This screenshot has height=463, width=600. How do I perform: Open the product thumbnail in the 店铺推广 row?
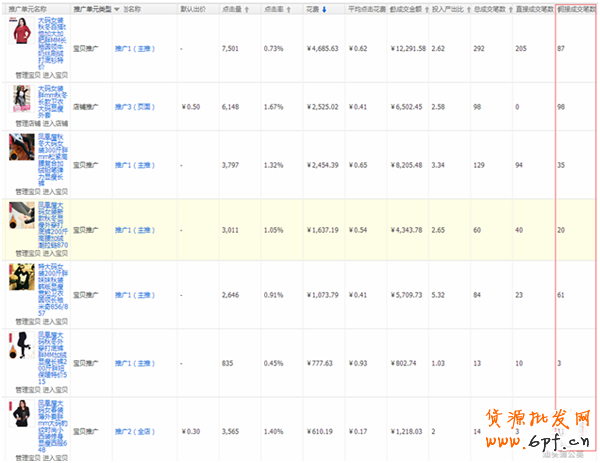(22, 99)
